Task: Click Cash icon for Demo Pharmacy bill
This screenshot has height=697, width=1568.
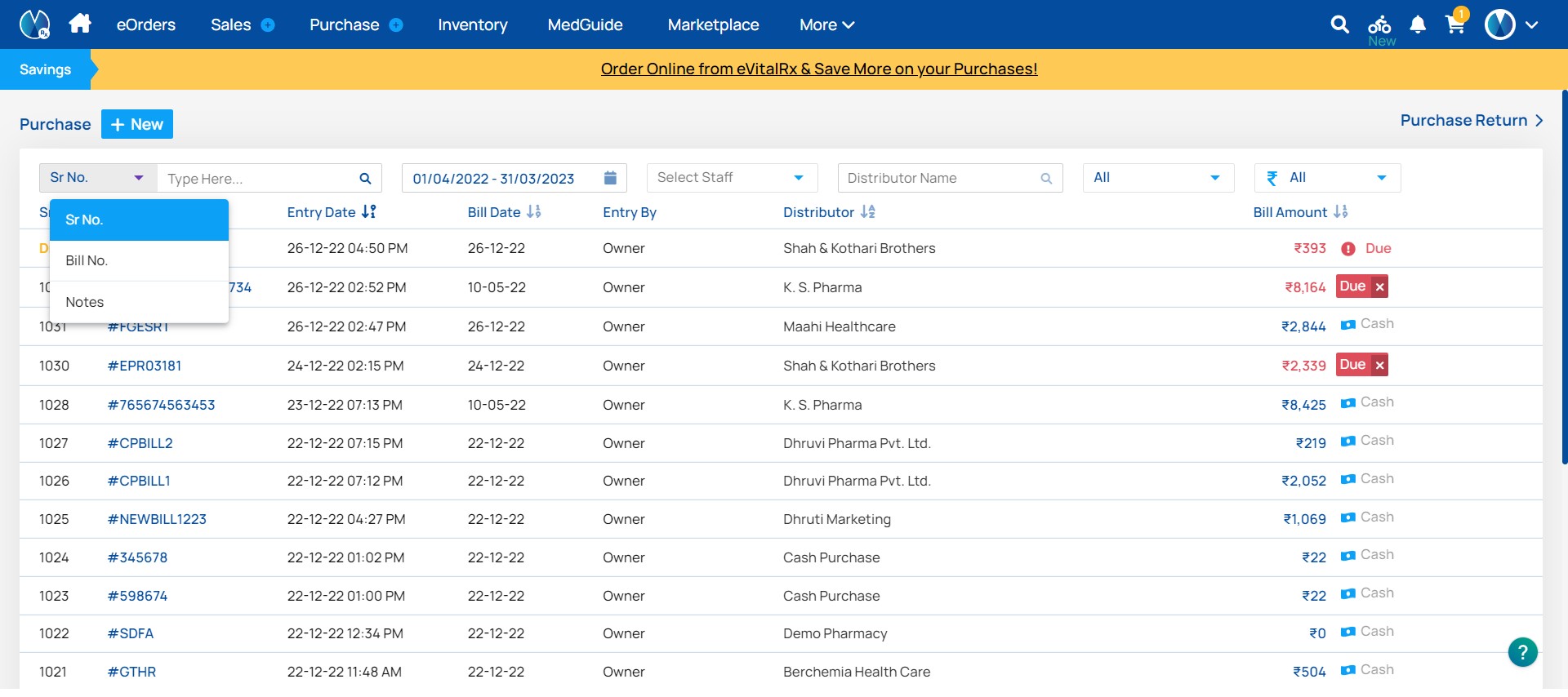Action: [1348, 633]
